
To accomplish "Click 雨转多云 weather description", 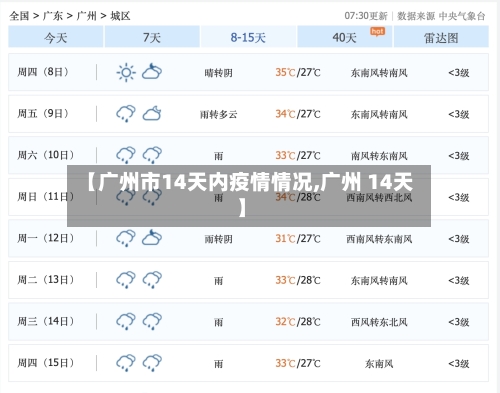I will click(219, 114).
